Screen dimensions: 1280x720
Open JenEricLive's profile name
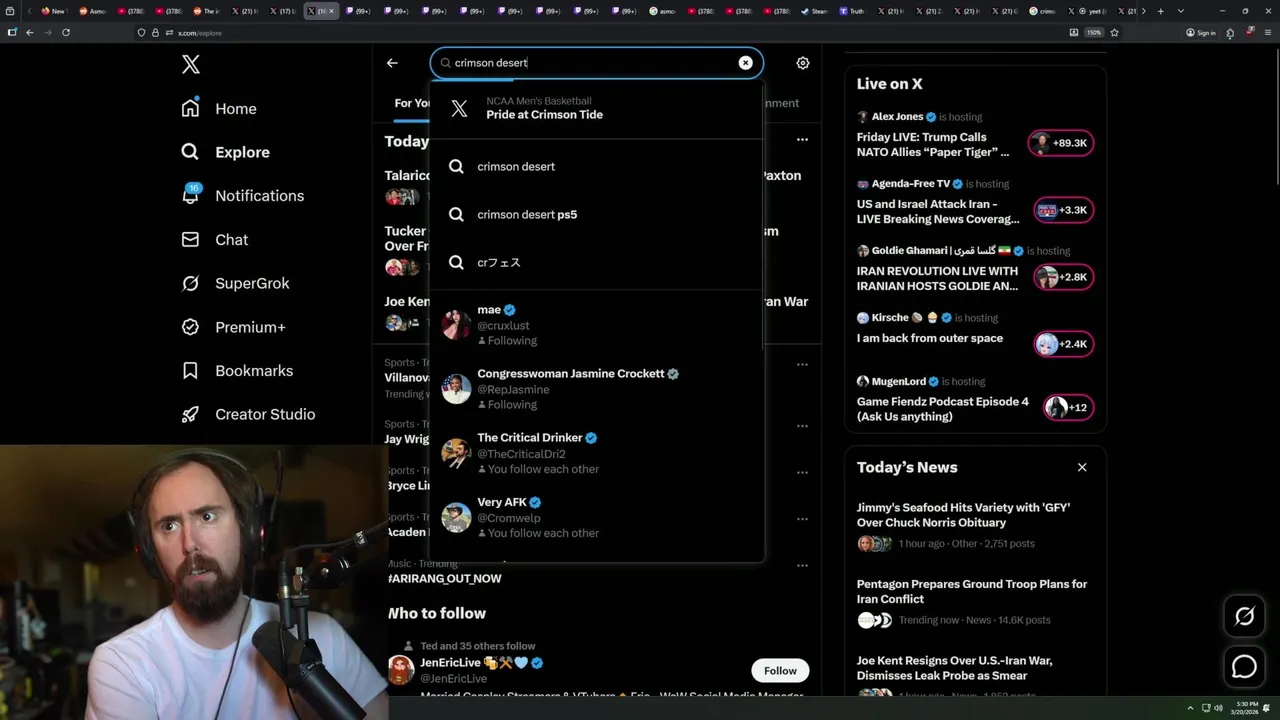point(450,663)
